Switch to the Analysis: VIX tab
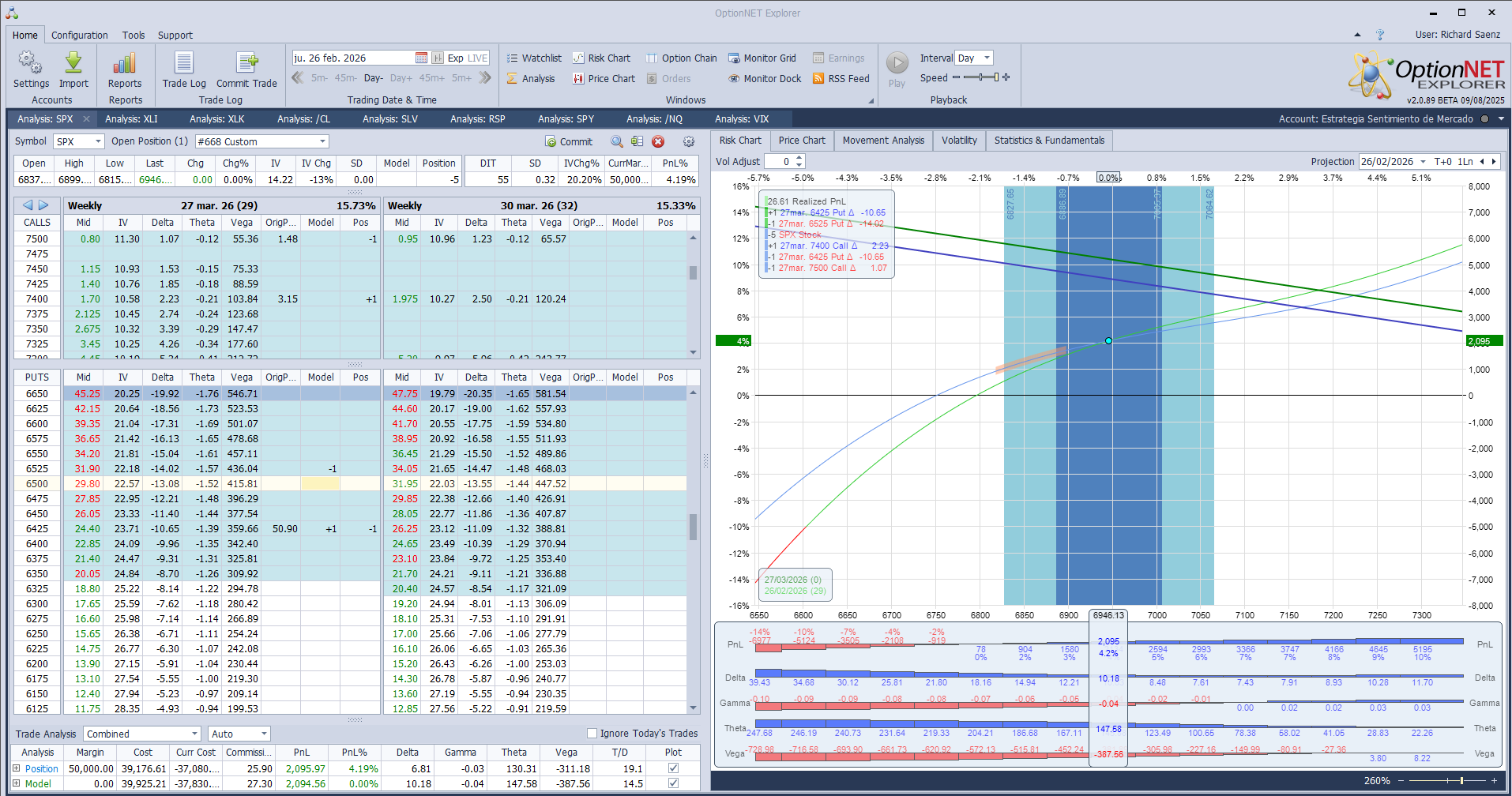The height and width of the screenshot is (796, 1512). (742, 119)
